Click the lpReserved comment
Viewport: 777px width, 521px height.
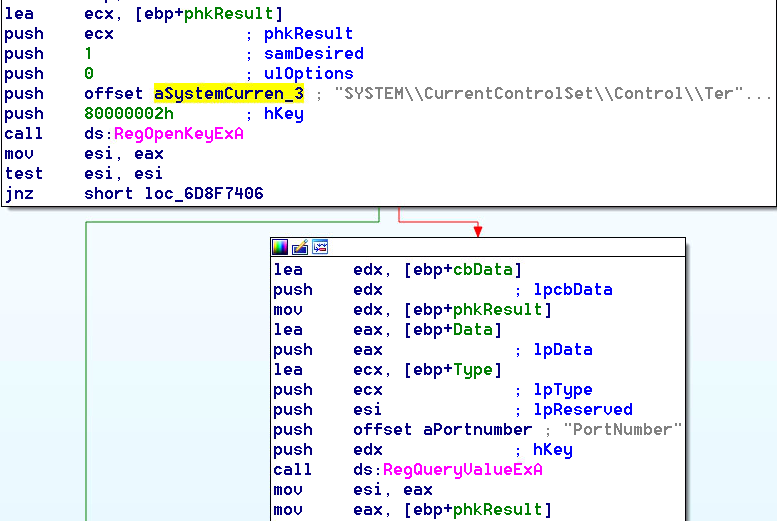(x=583, y=409)
